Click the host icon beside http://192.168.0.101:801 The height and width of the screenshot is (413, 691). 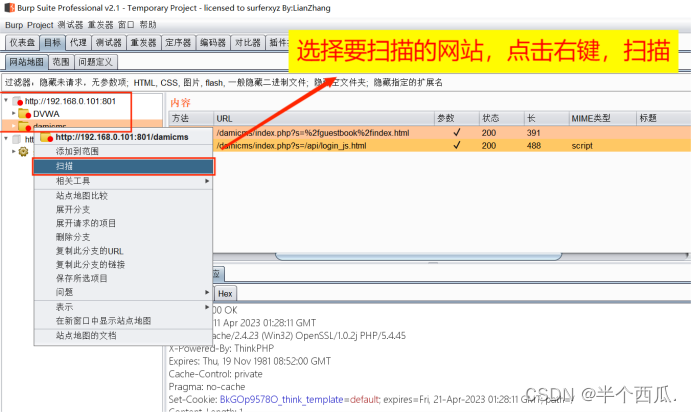[18, 101]
